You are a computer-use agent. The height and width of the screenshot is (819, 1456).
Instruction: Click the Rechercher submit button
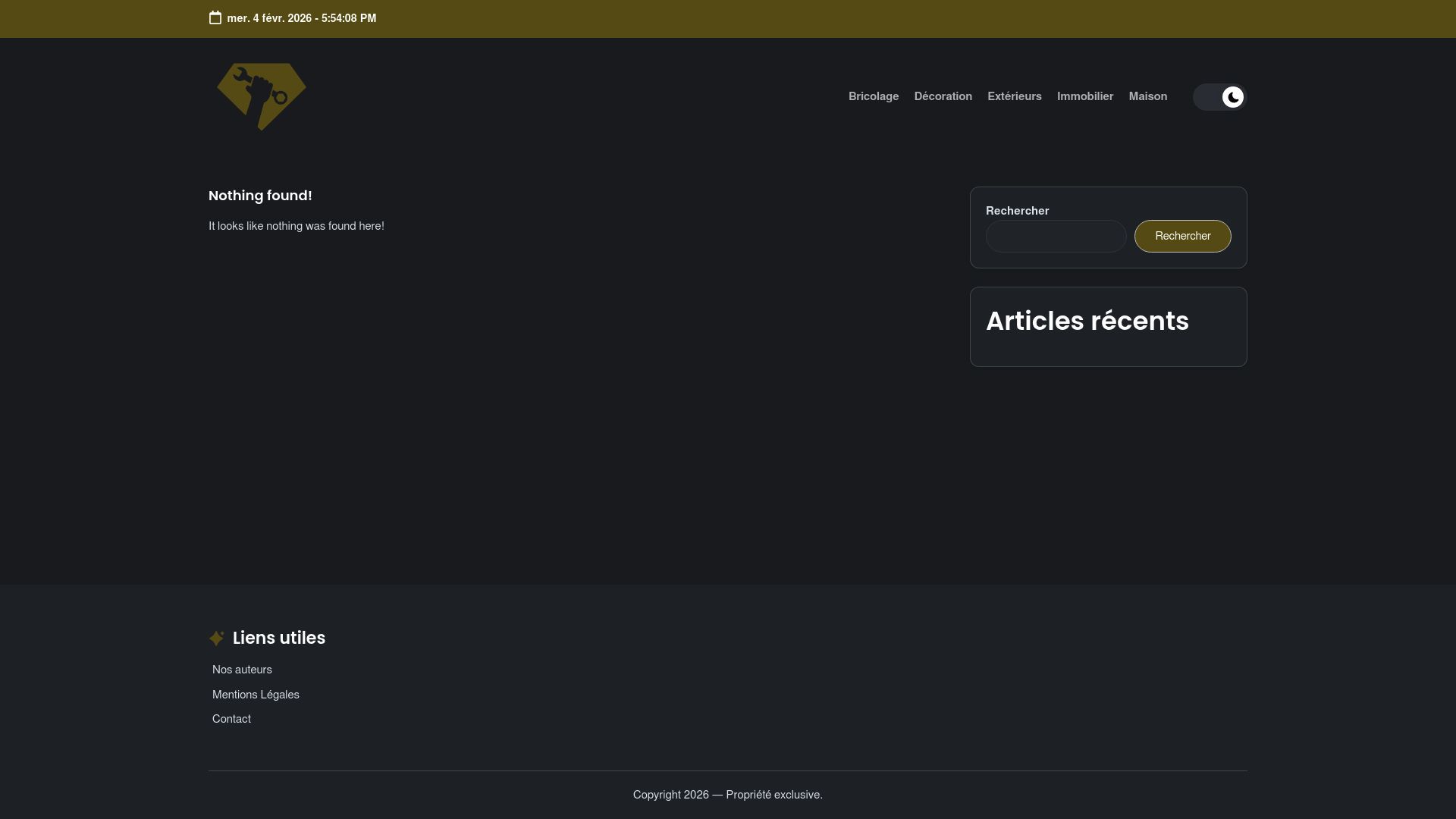[x=1183, y=236]
